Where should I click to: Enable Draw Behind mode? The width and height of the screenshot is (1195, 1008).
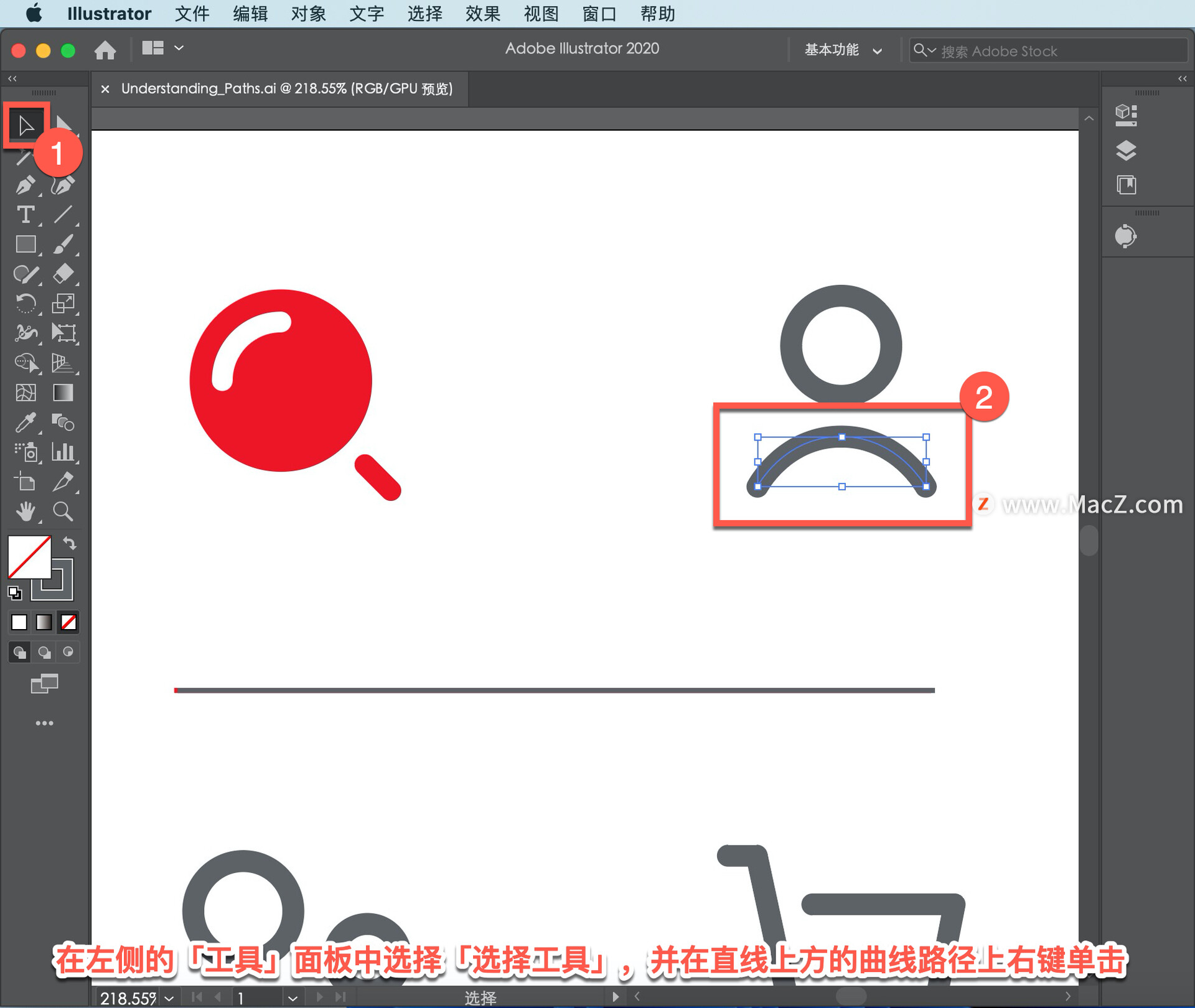point(44,652)
